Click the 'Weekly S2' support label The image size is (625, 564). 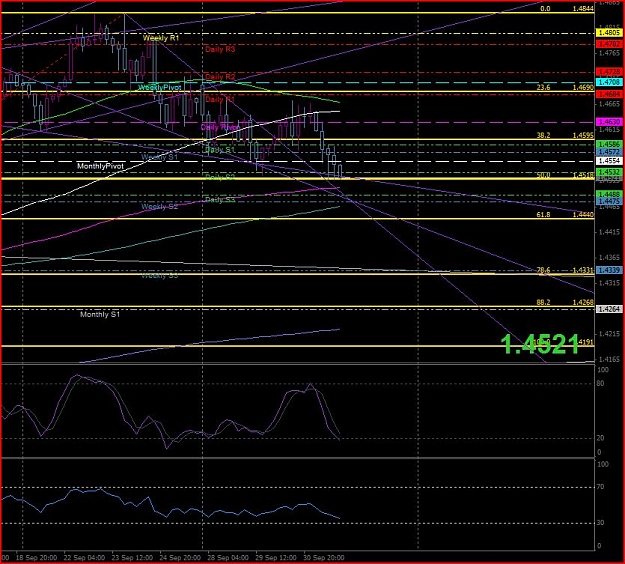pyautogui.click(x=159, y=207)
